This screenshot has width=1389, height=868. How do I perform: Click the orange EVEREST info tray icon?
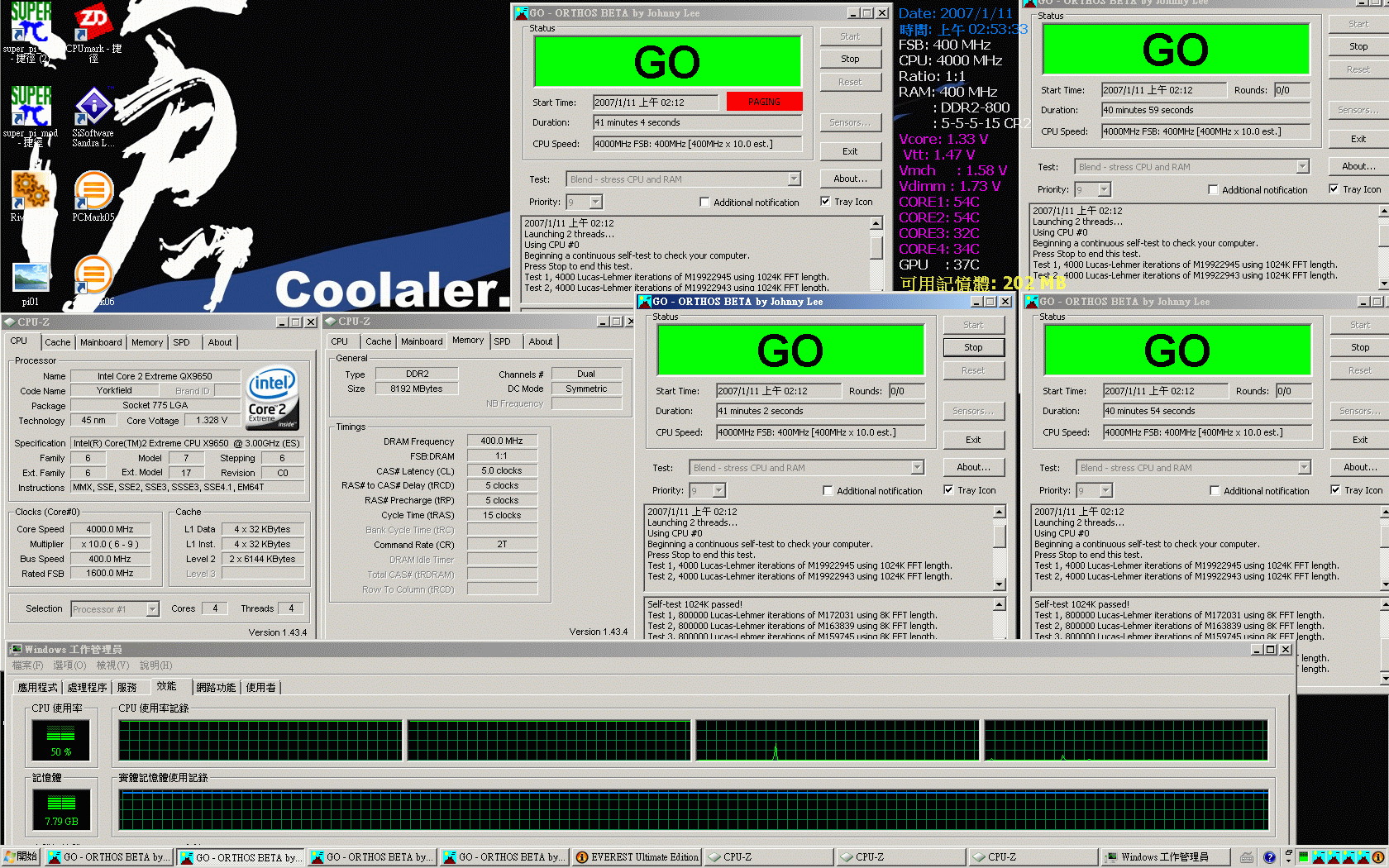(x=1377, y=857)
